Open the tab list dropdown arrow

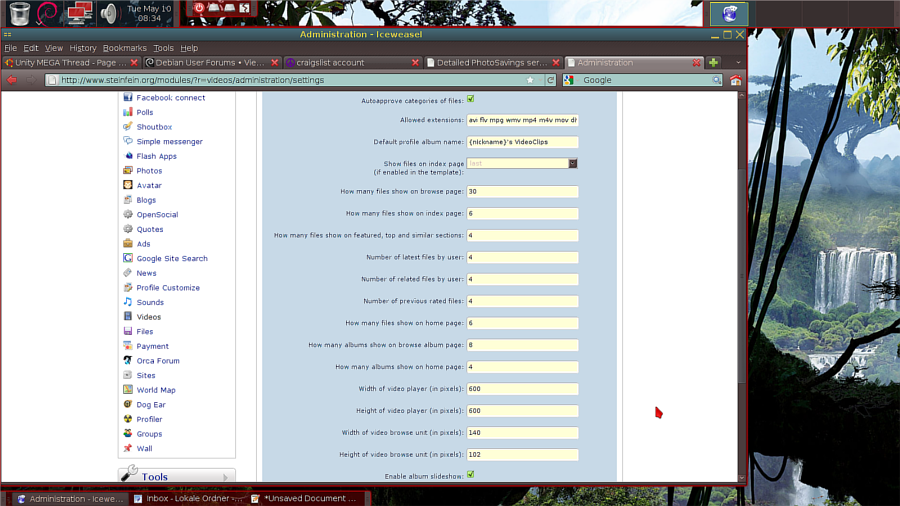[x=737, y=62]
